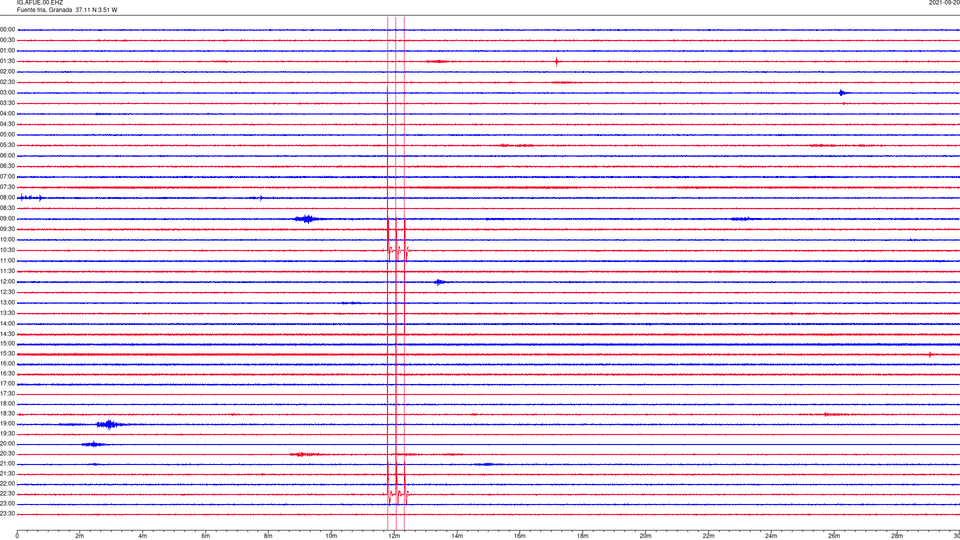Click the 18:00 trace label

pyautogui.click(x=7, y=404)
